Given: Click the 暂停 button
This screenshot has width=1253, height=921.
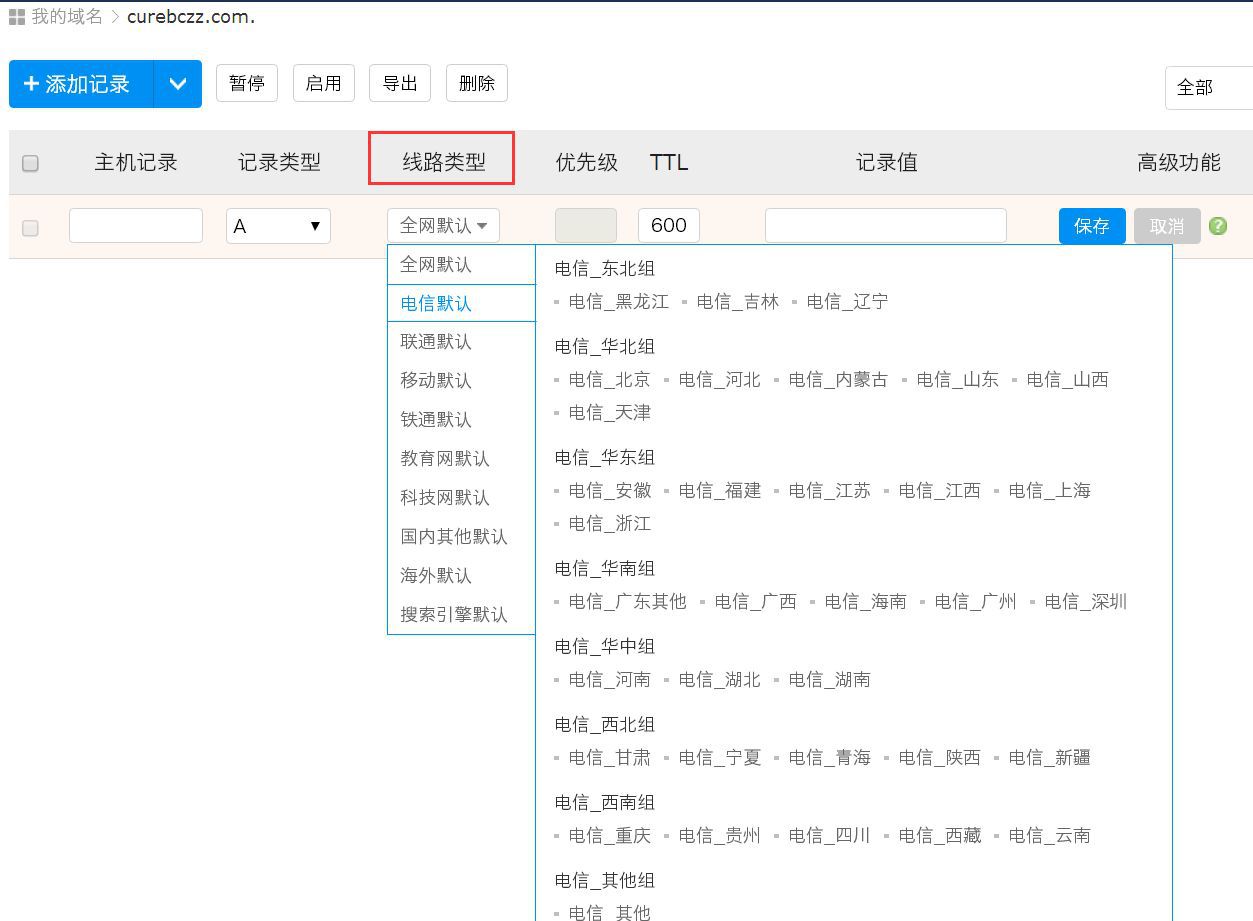Looking at the screenshot, I should [x=247, y=83].
